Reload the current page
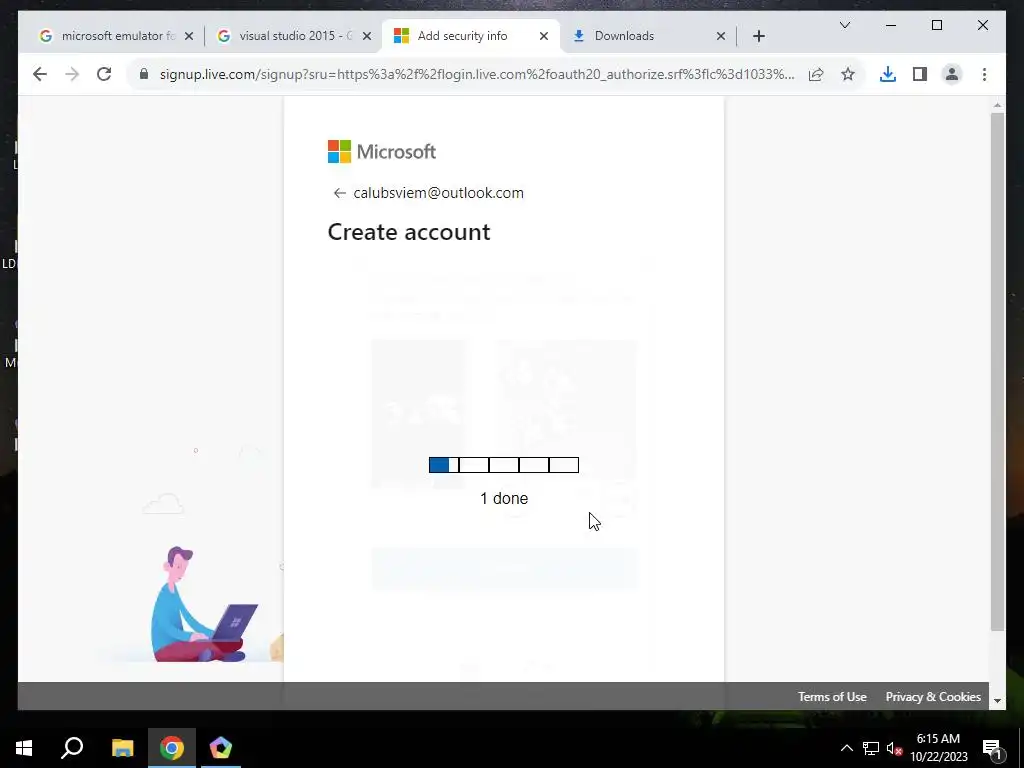1024x768 pixels. coord(104,74)
